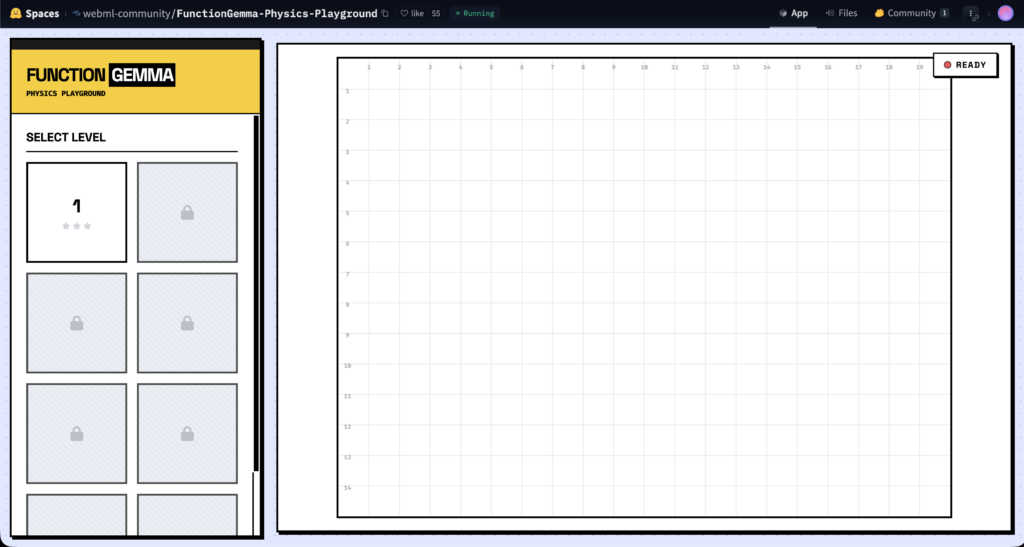Viewport: 1024px width, 547px height.
Task: Select the App tab
Action: [x=793, y=14]
